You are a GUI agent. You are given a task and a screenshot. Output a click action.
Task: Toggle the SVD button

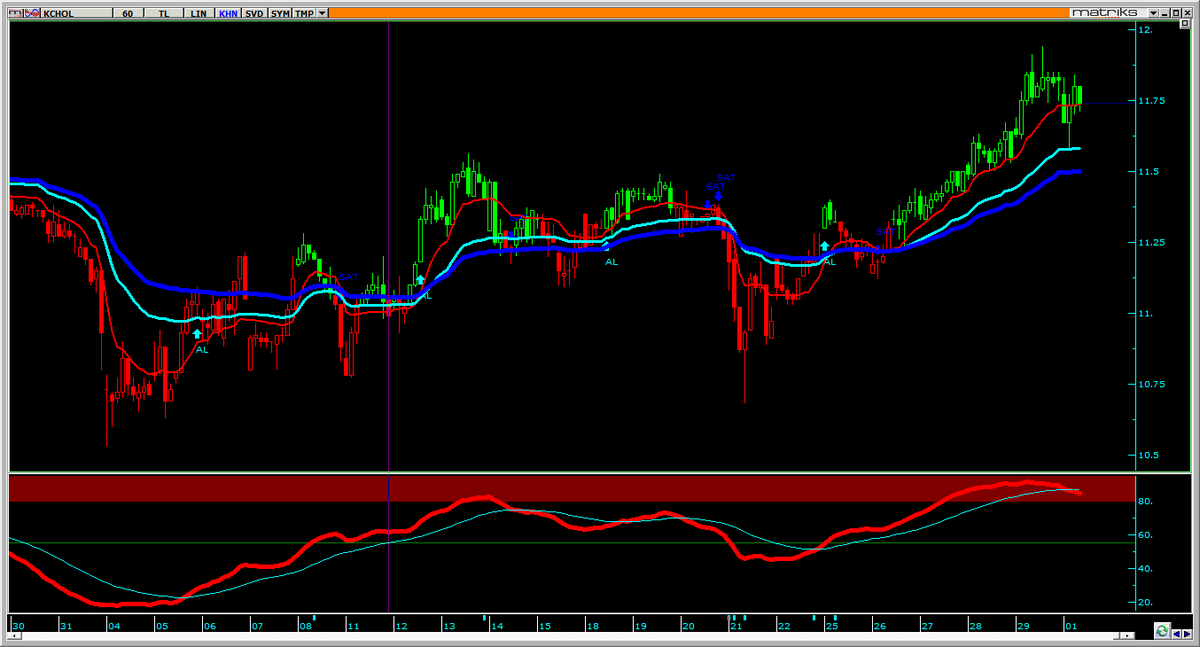(254, 14)
